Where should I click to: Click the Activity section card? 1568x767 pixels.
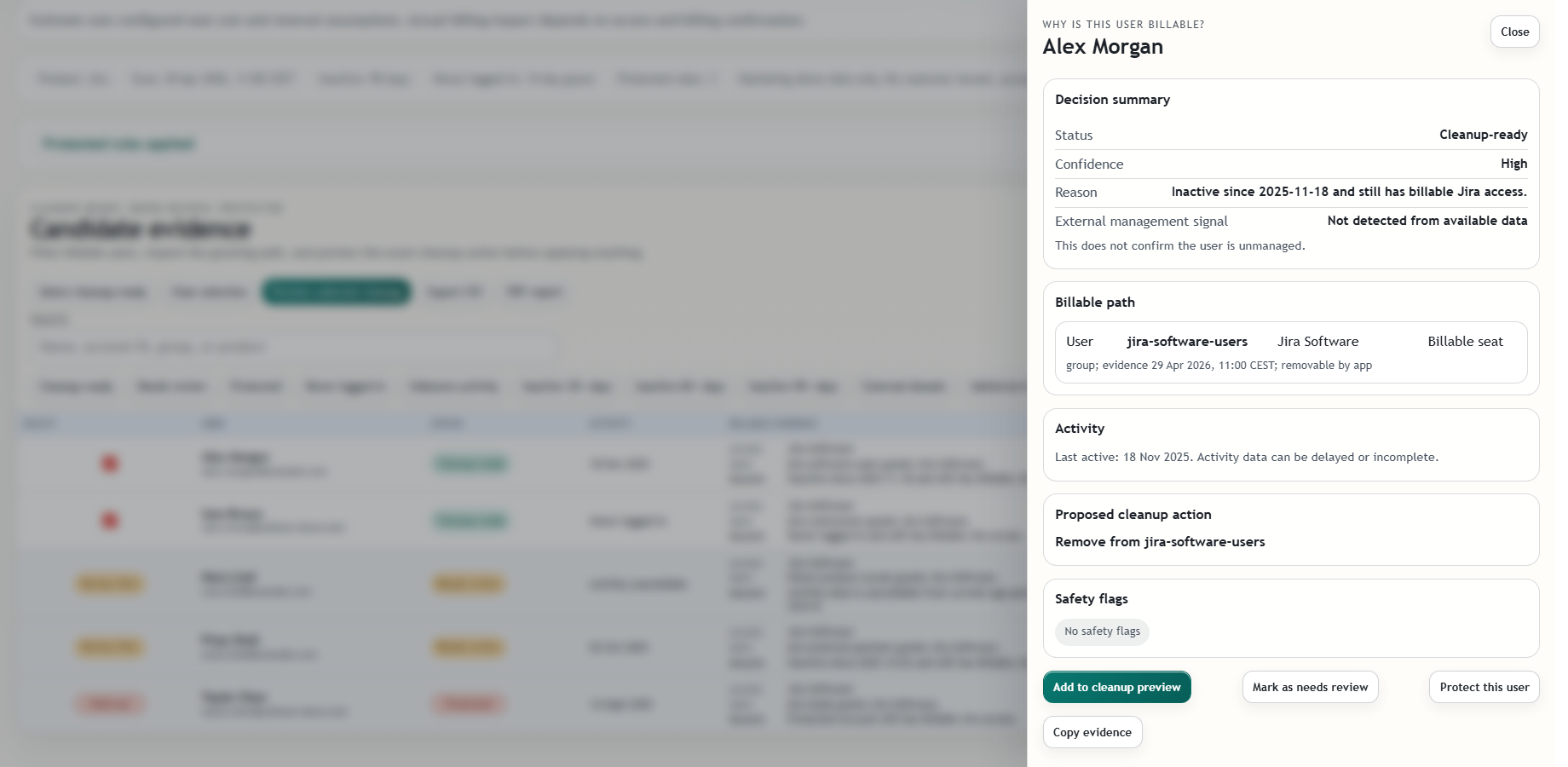[x=1290, y=445]
